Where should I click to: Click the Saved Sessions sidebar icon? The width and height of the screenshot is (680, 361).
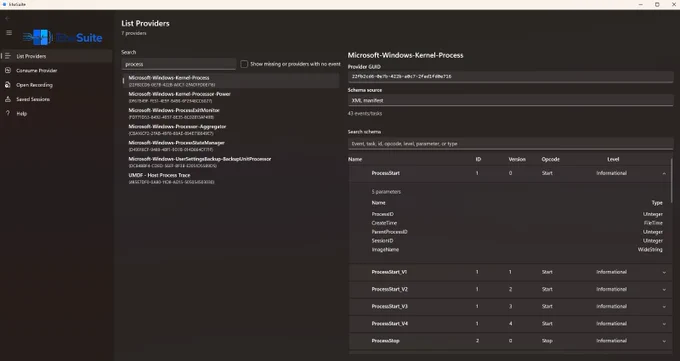coord(8,99)
